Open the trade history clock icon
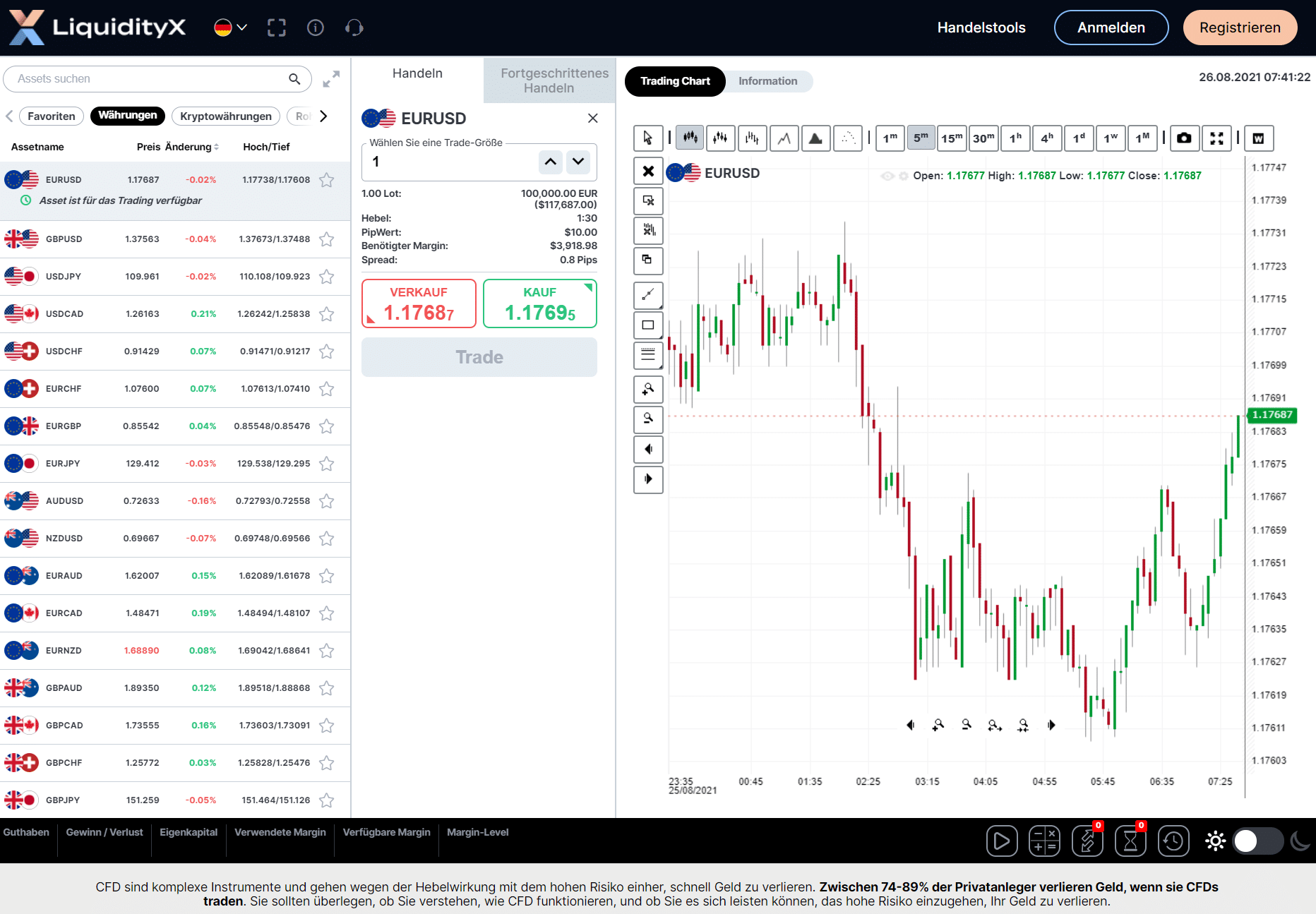Viewport: 1316px width, 914px height. click(x=1173, y=841)
